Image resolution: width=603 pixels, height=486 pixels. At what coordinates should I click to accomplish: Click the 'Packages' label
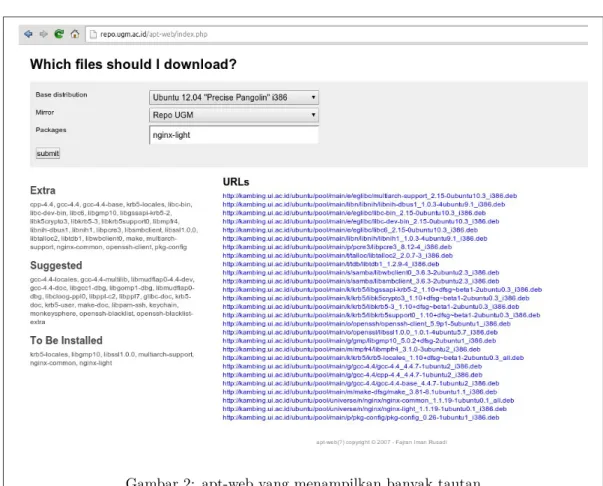click(51, 130)
